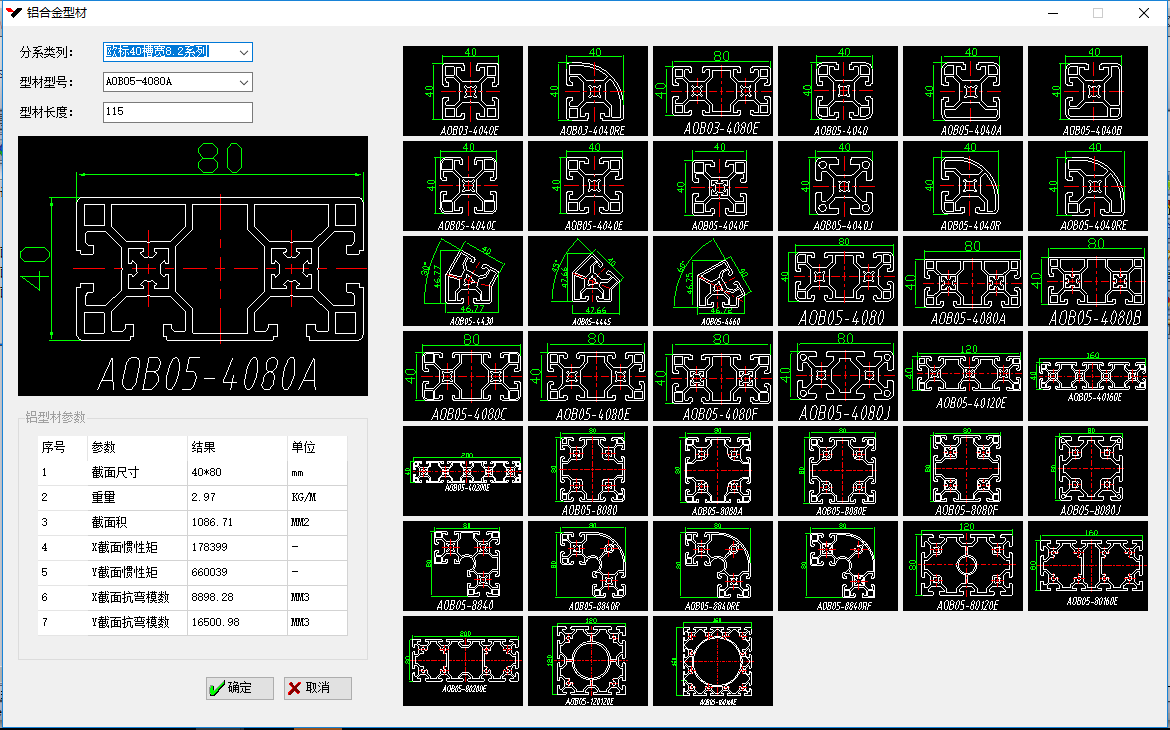Select the AOB05-4080B profile thumbnail
Viewport: 1170px width, 730px height.
pyautogui.click(x=1088, y=281)
